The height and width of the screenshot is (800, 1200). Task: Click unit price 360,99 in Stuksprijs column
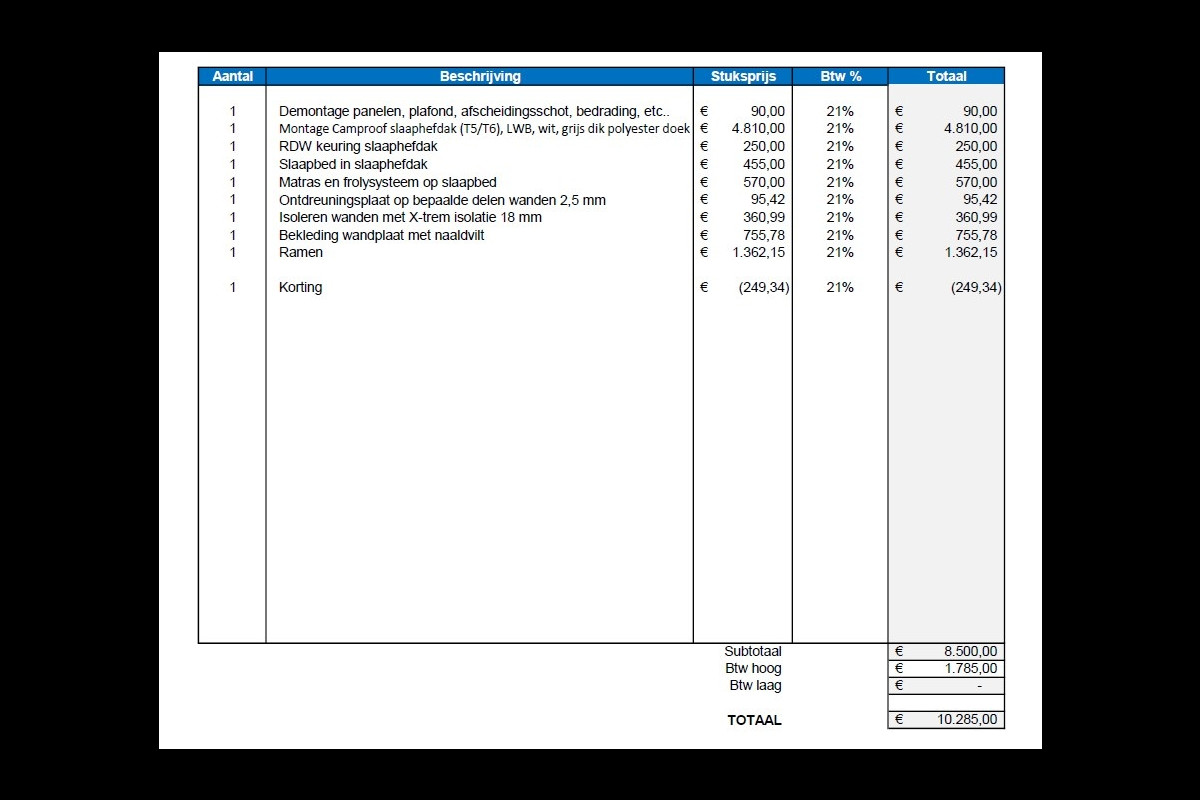[x=766, y=217]
